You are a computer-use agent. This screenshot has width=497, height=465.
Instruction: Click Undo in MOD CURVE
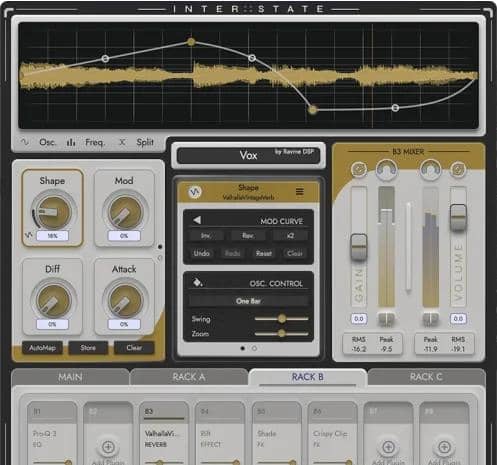point(201,253)
